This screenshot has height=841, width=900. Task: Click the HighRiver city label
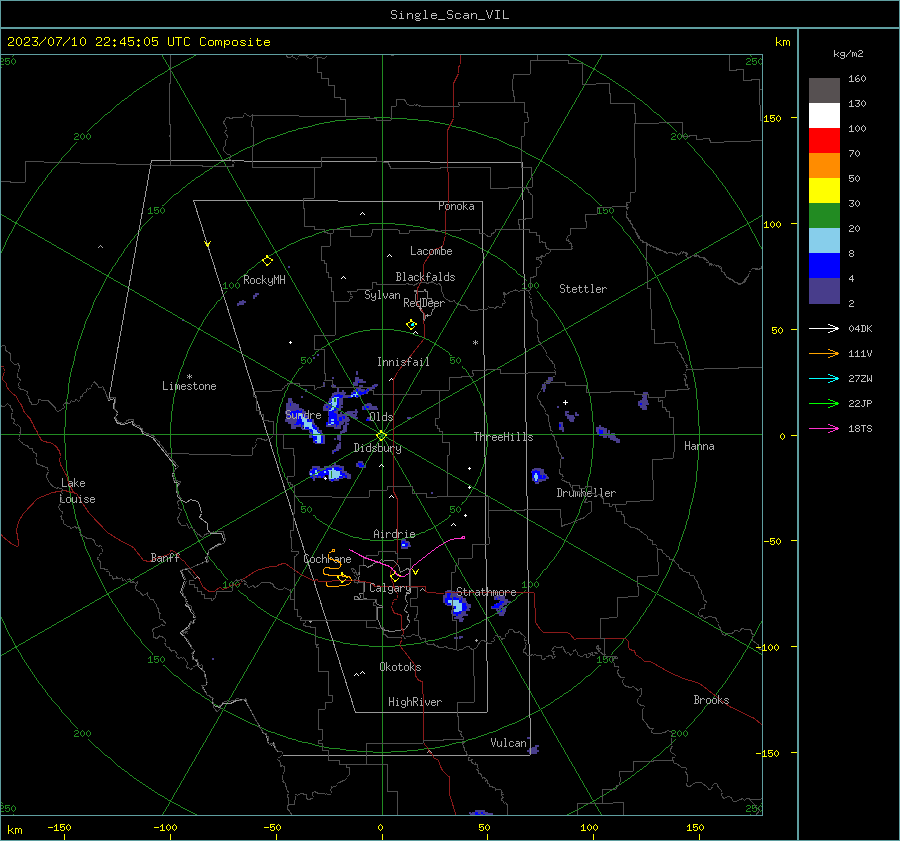coord(415,702)
